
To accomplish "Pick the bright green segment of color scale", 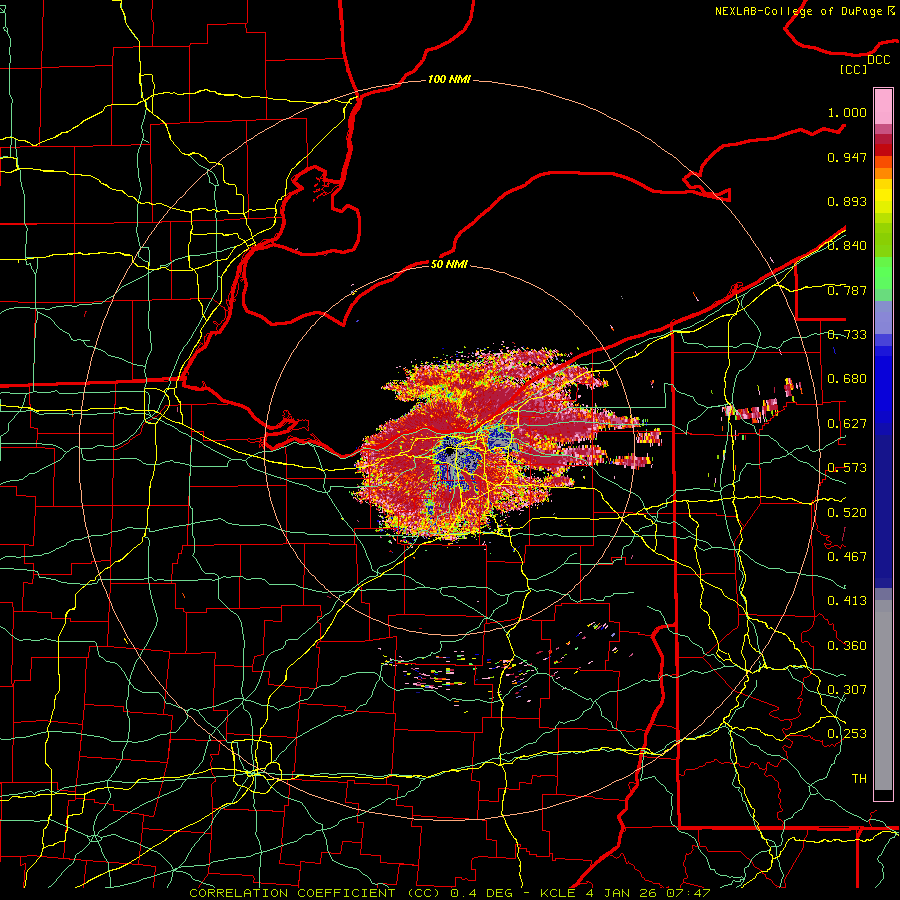I will pos(883,273).
